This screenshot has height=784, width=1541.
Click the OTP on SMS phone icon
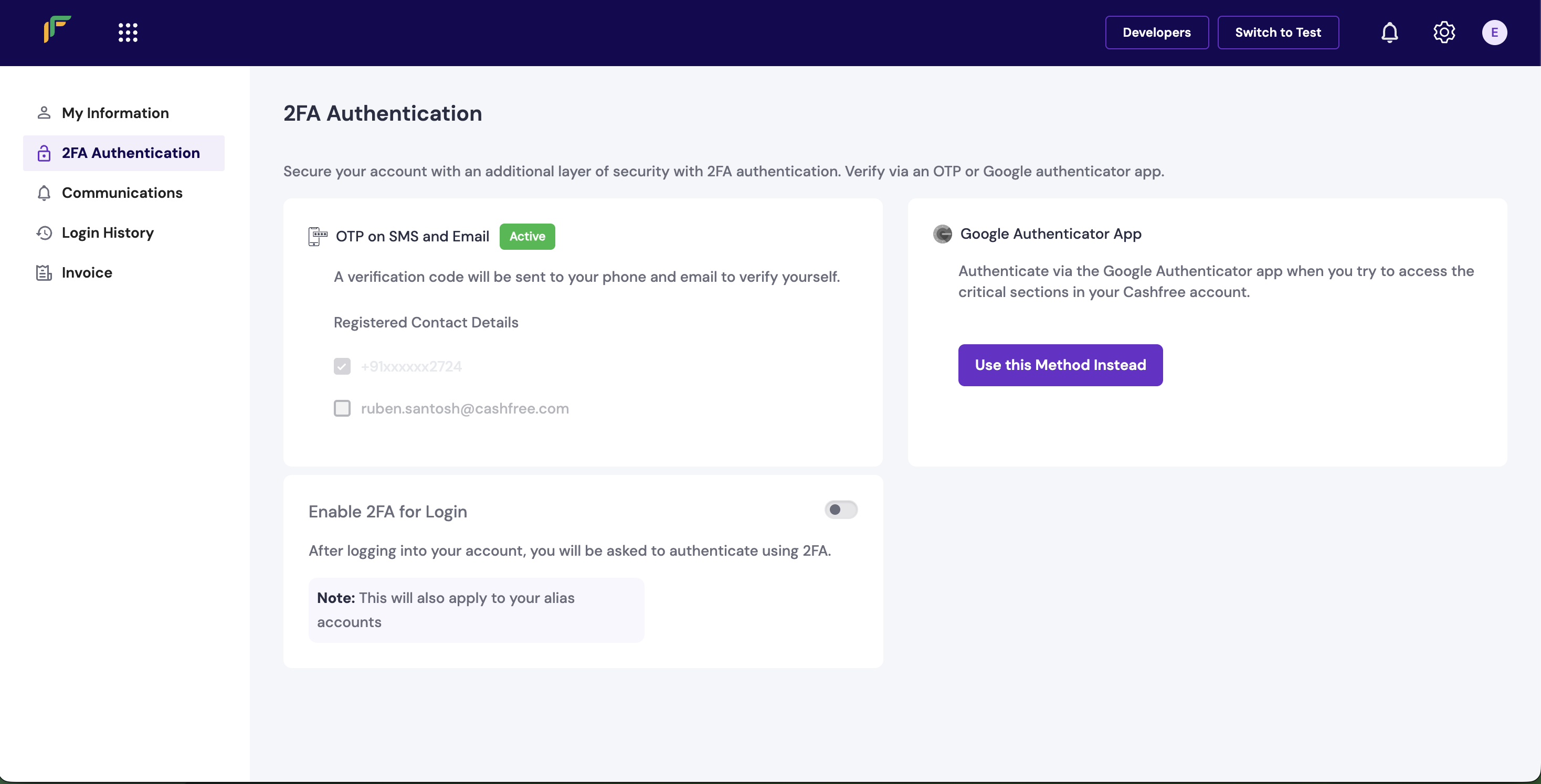pyautogui.click(x=317, y=236)
